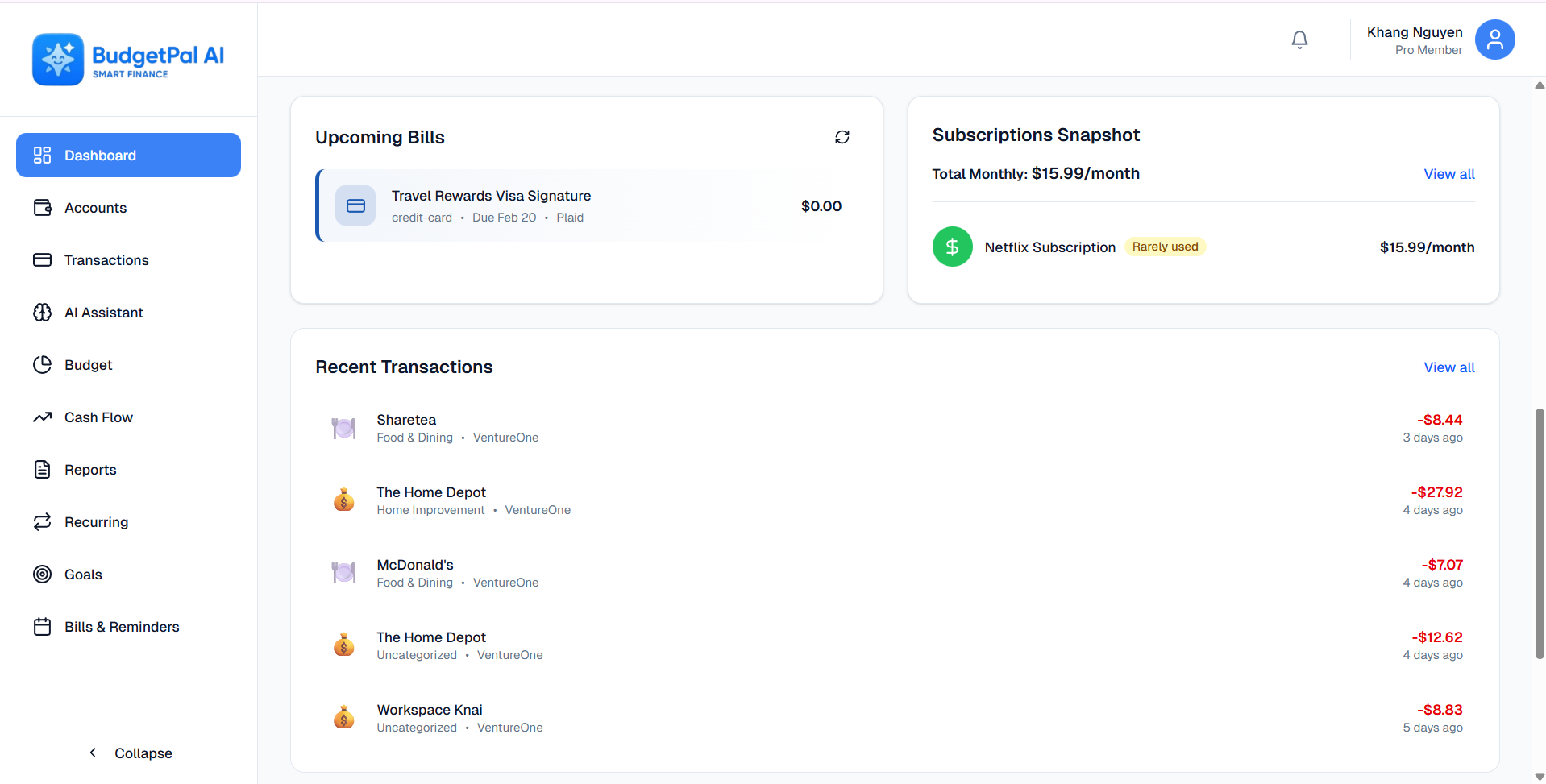Select the Cash Flow trend icon

[x=42, y=417]
